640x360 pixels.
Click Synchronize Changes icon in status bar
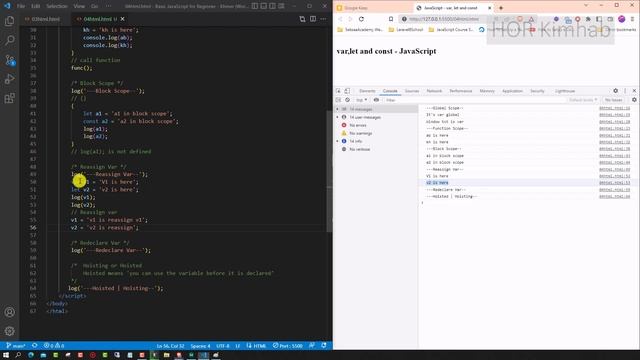pos(34,346)
